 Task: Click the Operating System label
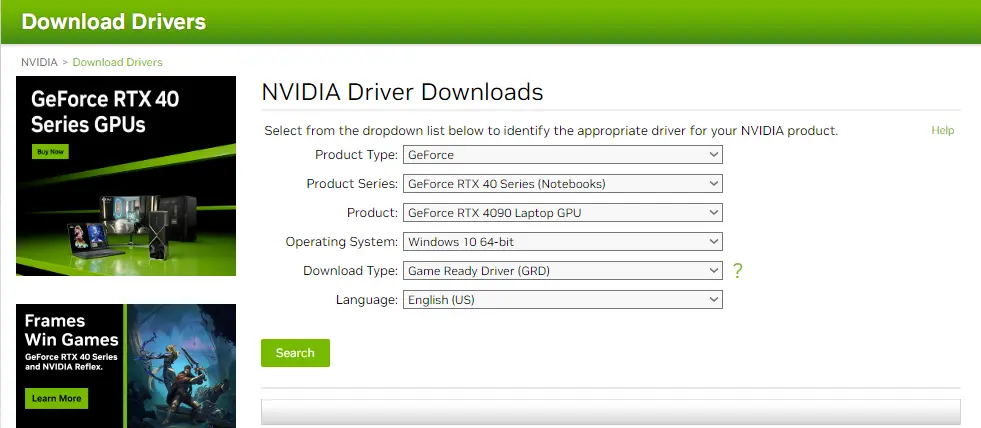point(342,242)
